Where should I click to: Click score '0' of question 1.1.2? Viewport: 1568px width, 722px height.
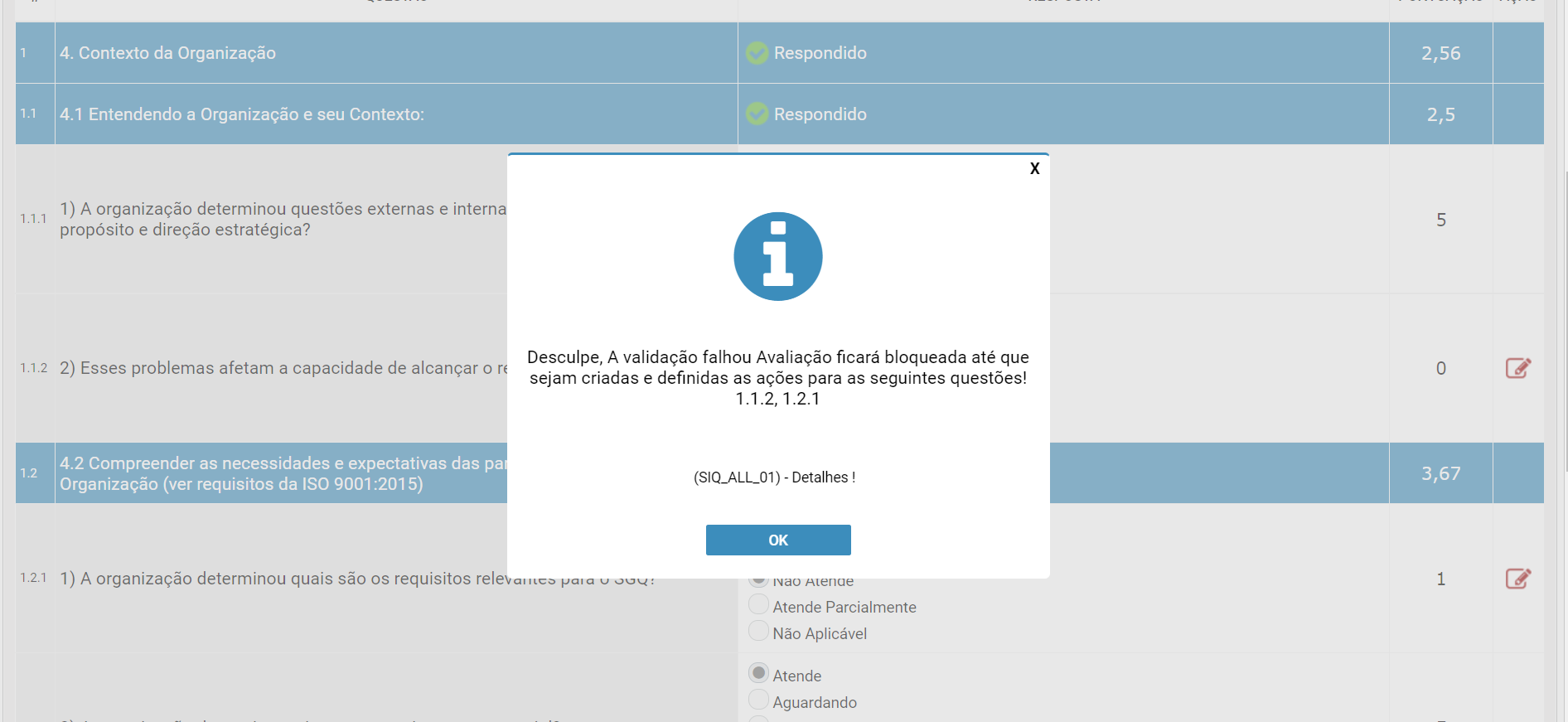coord(1440,368)
